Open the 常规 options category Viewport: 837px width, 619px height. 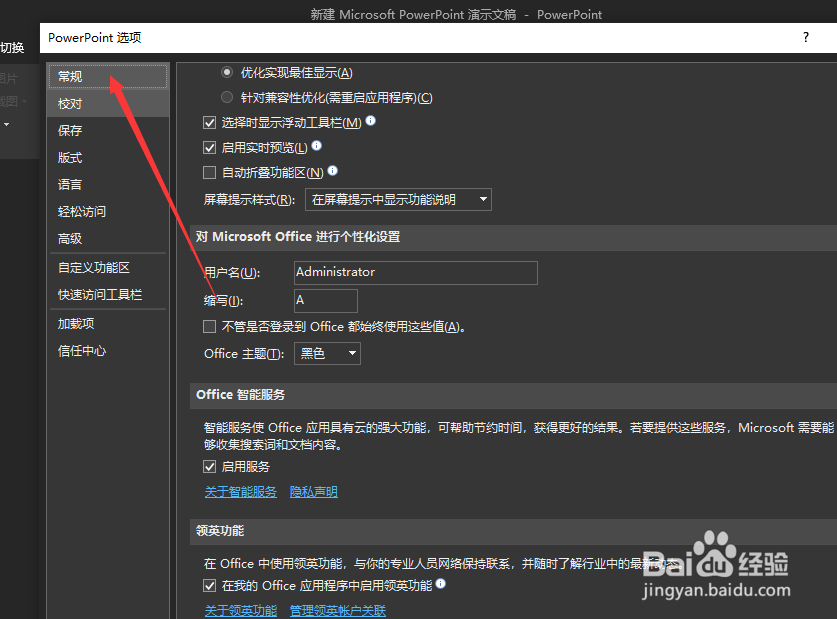point(108,76)
